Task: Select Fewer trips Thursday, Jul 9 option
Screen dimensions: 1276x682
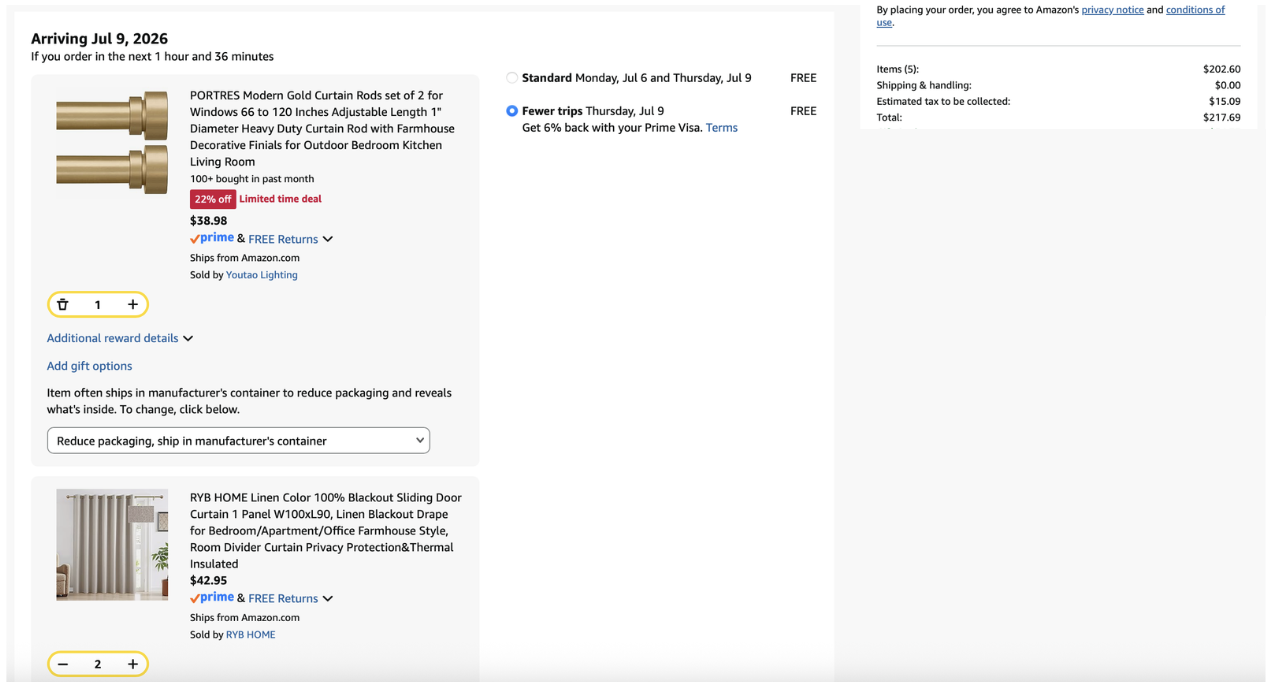Action: [512, 111]
